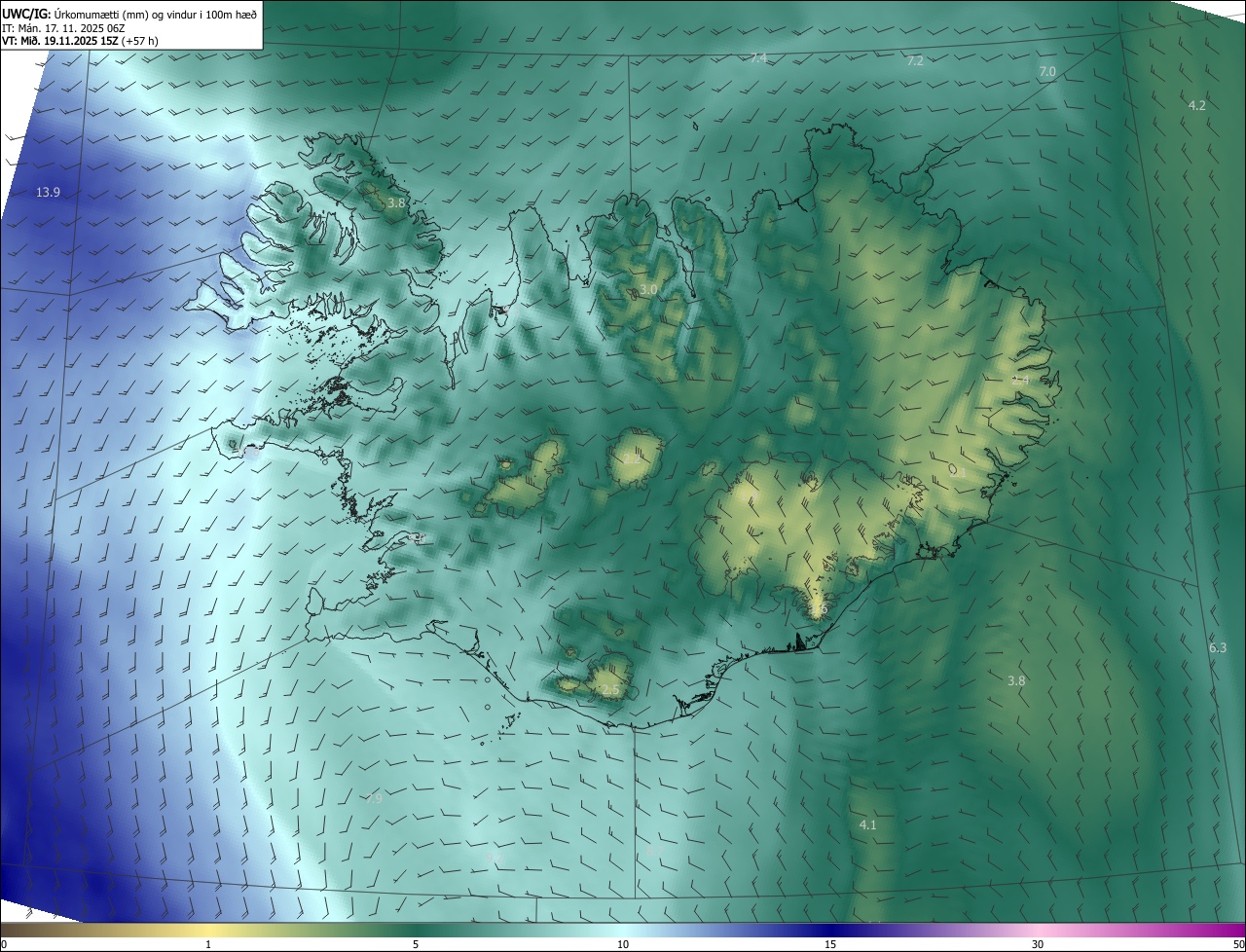The height and width of the screenshot is (952, 1246).
Task: Click the 13.9 value over the western sea
Action: pos(48,193)
